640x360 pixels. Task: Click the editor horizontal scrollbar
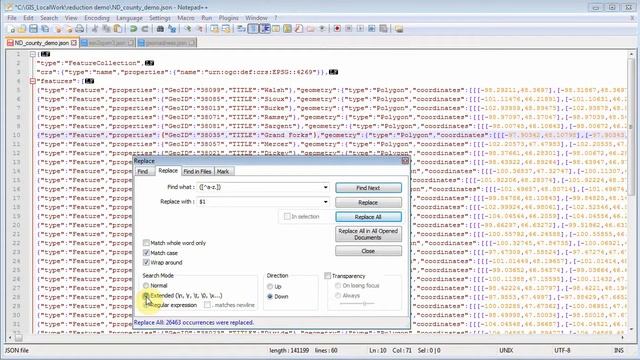click(316, 338)
